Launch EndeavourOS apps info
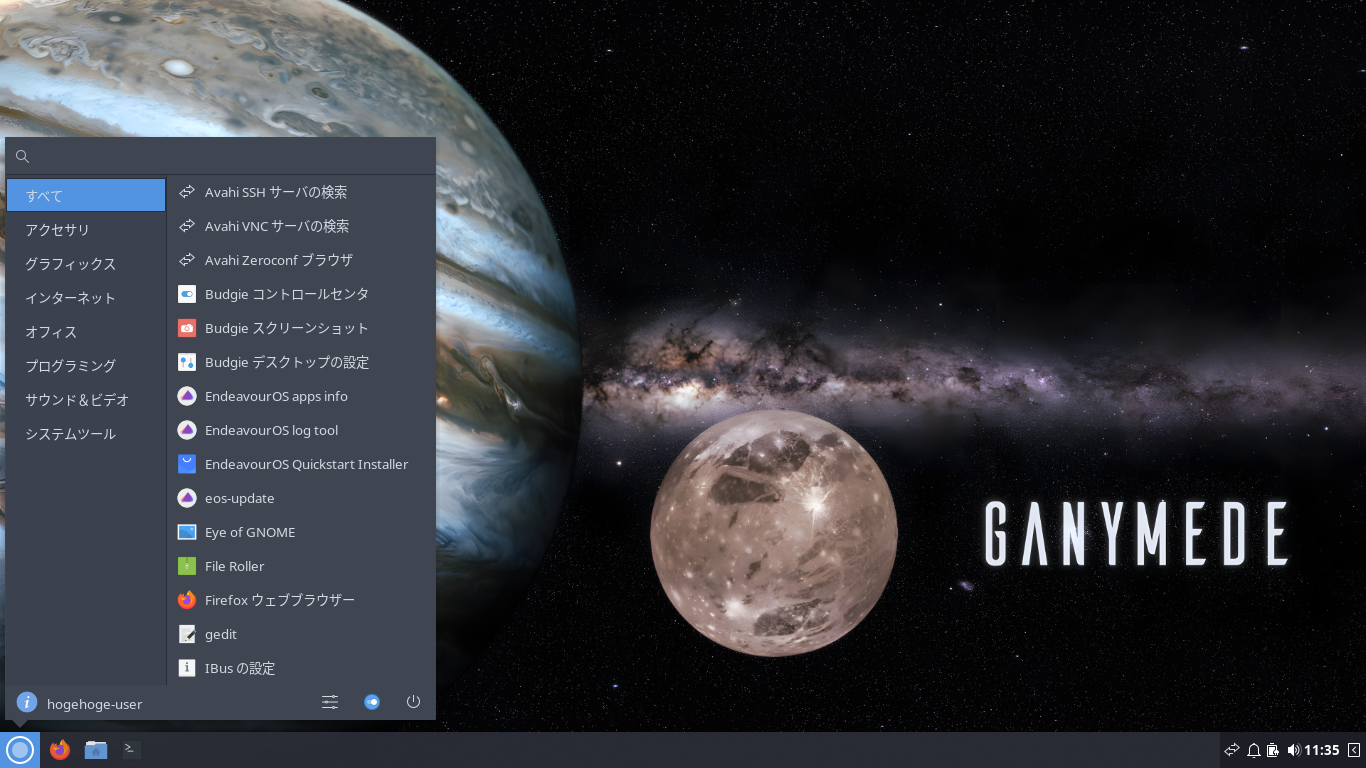The height and width of the screenshot is (768, 1366). pyautogui.click(x=301, y=396)
